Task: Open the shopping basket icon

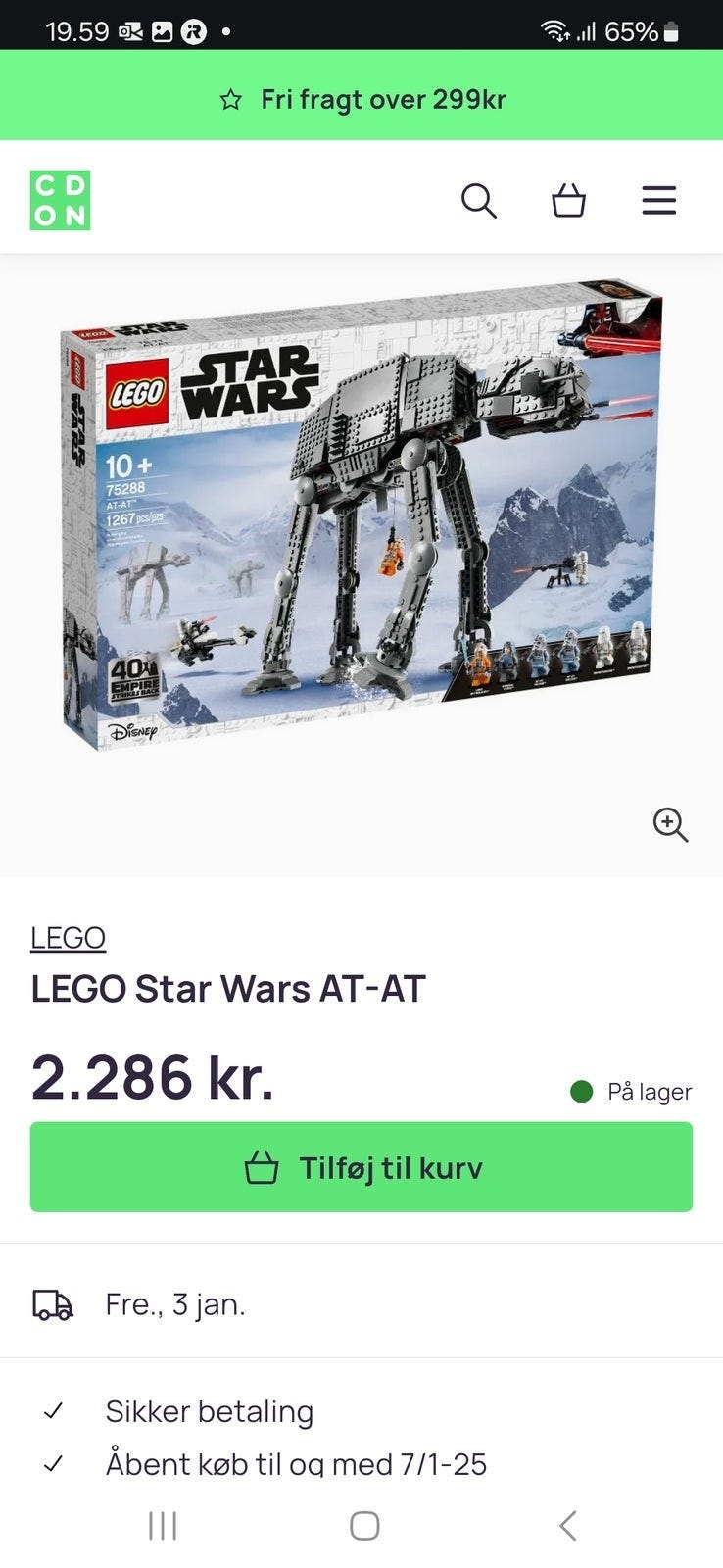Action: pyautogui.click(x=568, y=201)
